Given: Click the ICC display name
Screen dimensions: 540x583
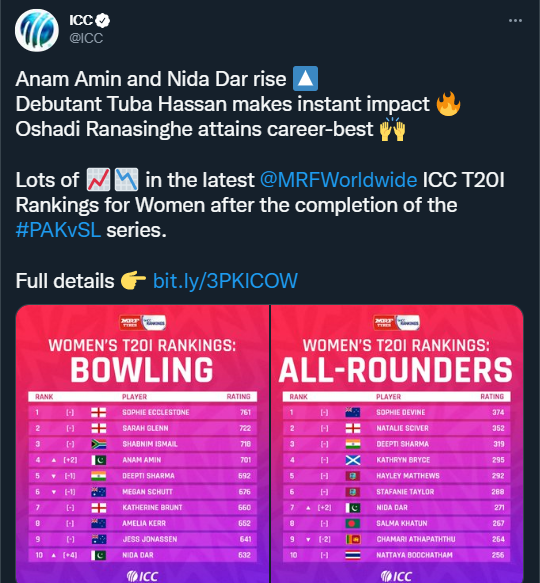Looking at the screenshot, I should coord(81,20).
